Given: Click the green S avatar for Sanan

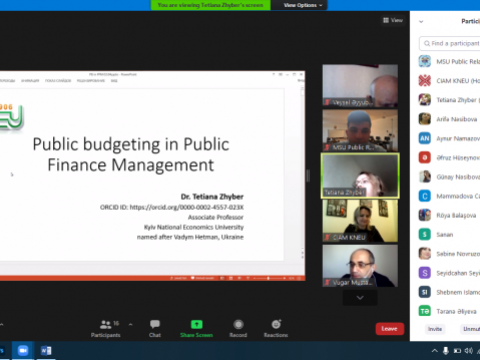Looking at the screenshot, I should [425, 234].
